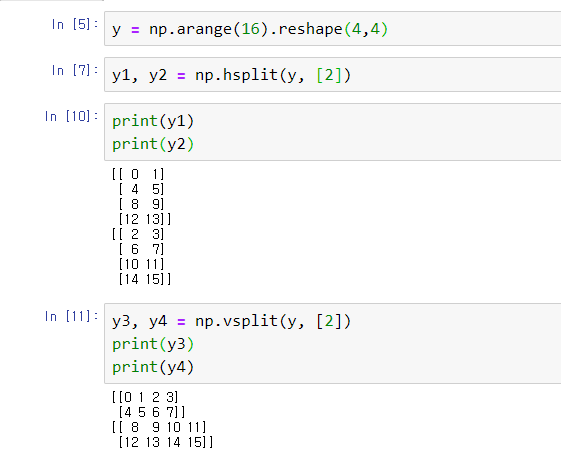Click output row [10 11]
The image size is (561, 453).
pos(141,264)
